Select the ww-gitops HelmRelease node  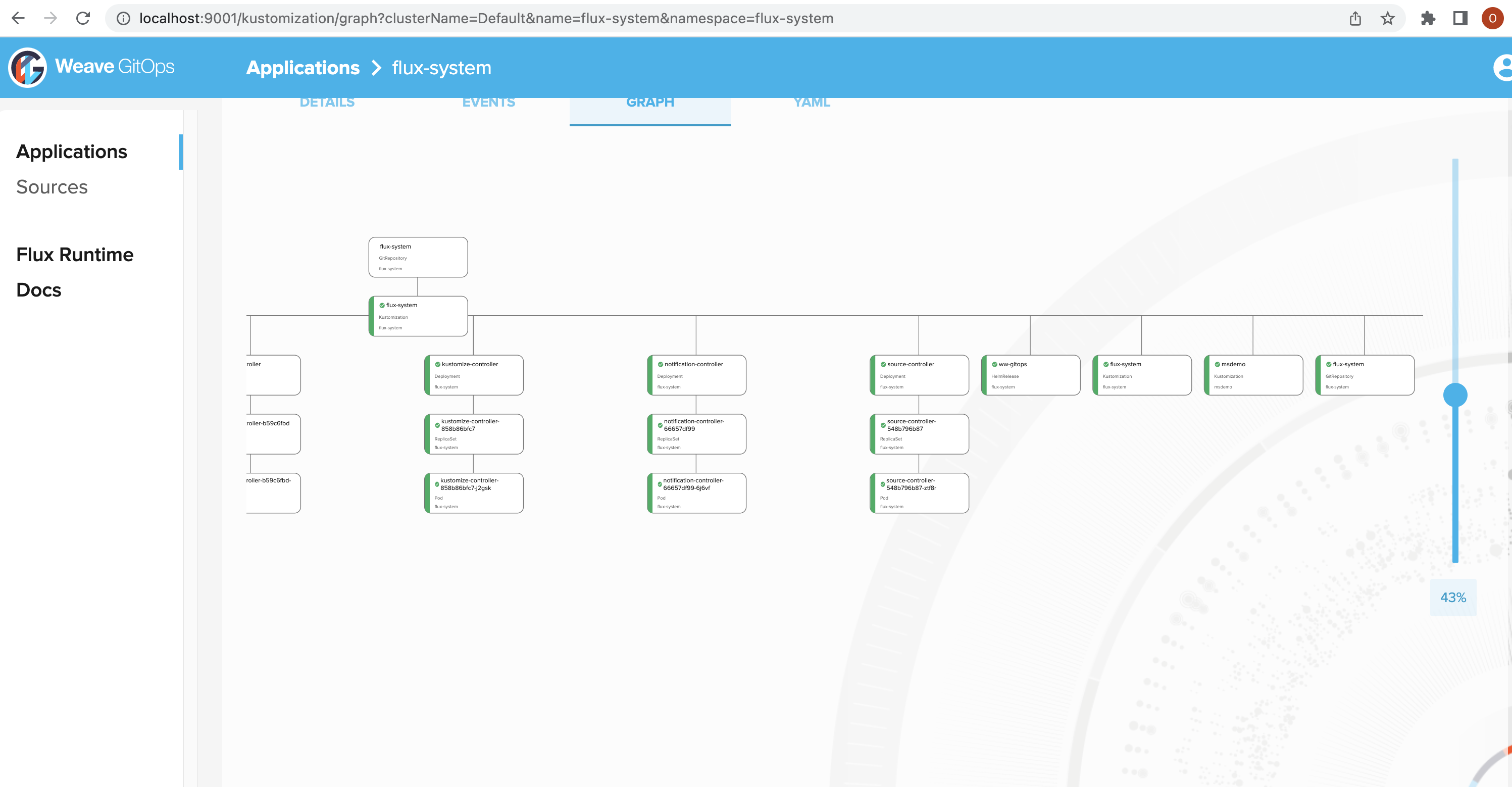click(x=1031, y=375)
